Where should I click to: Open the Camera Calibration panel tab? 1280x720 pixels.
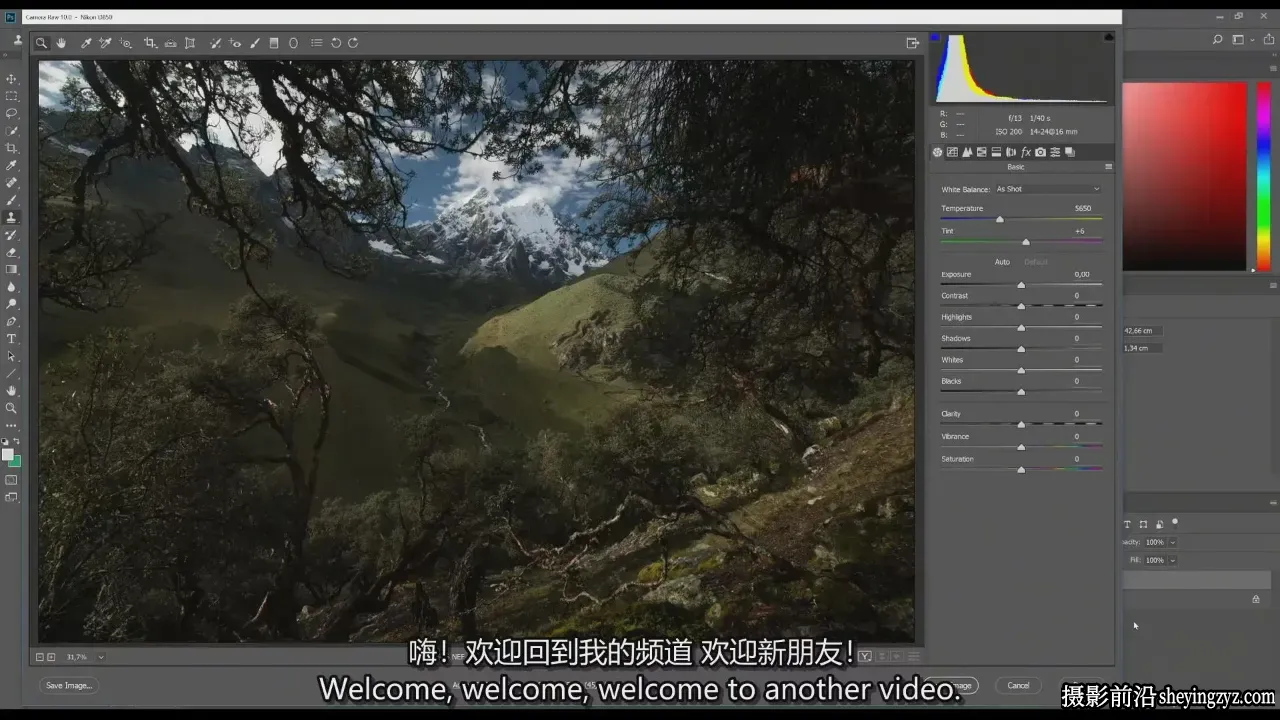pyautogui.click(x=1040, y=152)
